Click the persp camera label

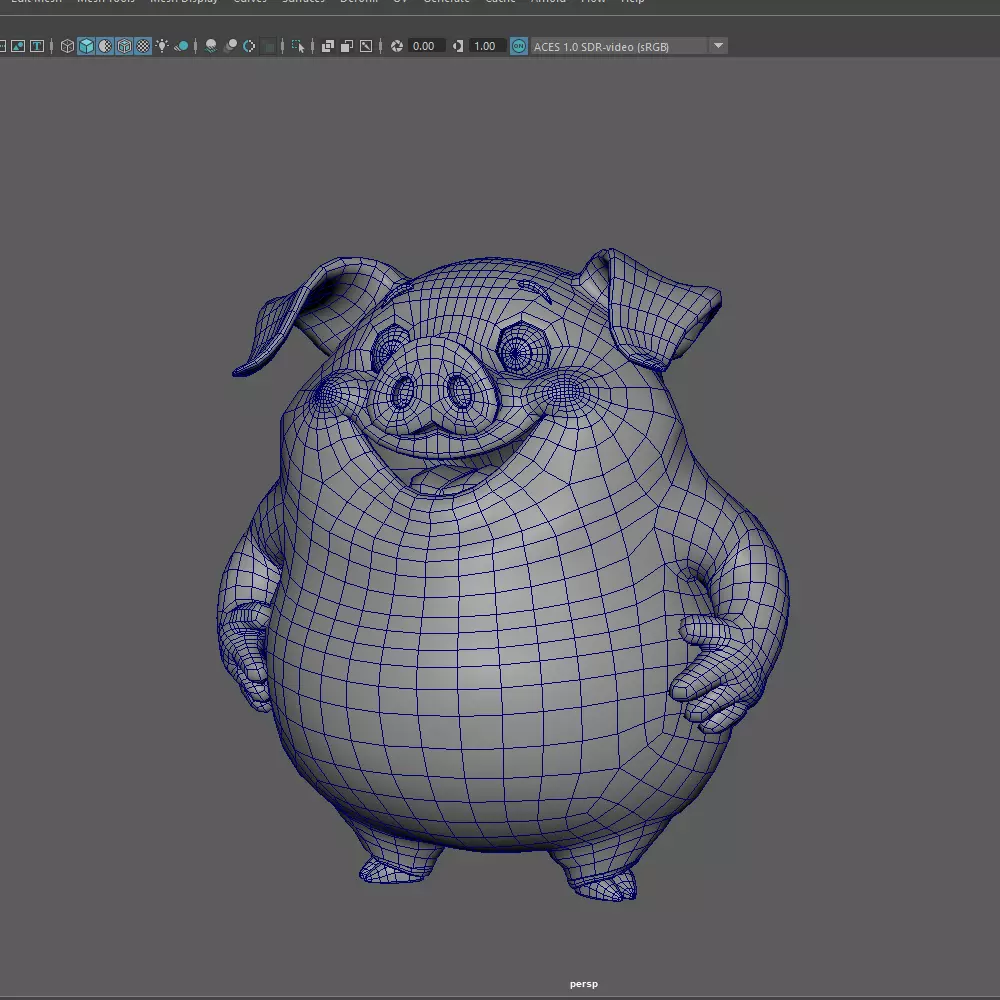tap(584, 983)
